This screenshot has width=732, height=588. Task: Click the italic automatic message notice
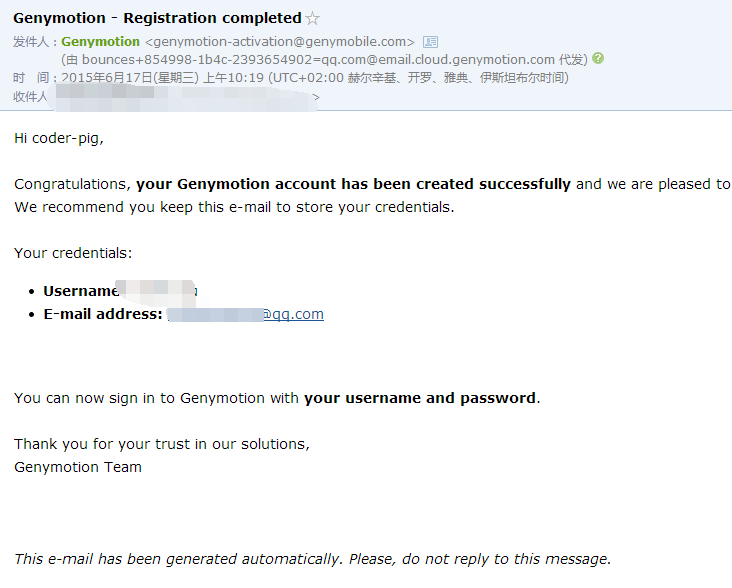(313, 559)
